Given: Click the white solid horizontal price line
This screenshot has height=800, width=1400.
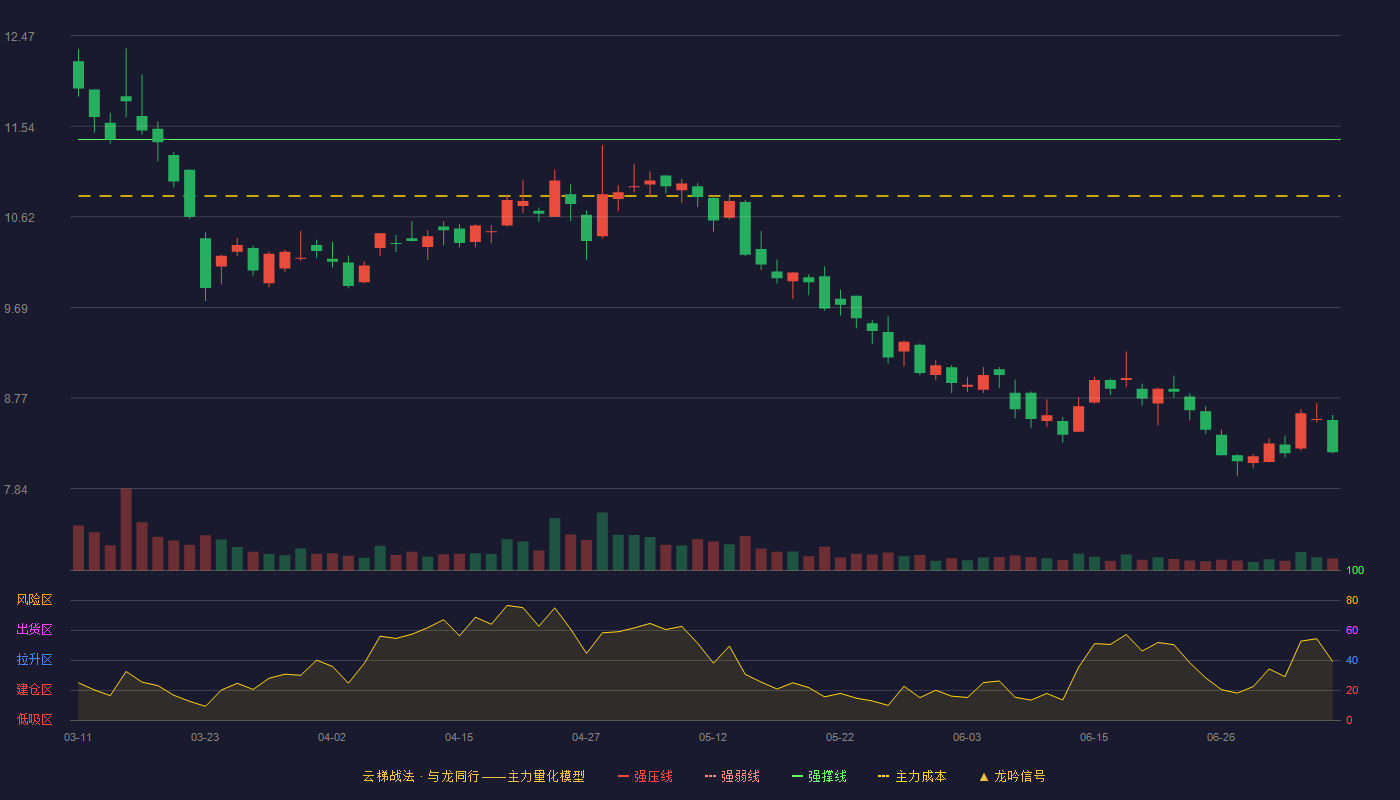Looking at the screenshot, I should click(709, 140).
